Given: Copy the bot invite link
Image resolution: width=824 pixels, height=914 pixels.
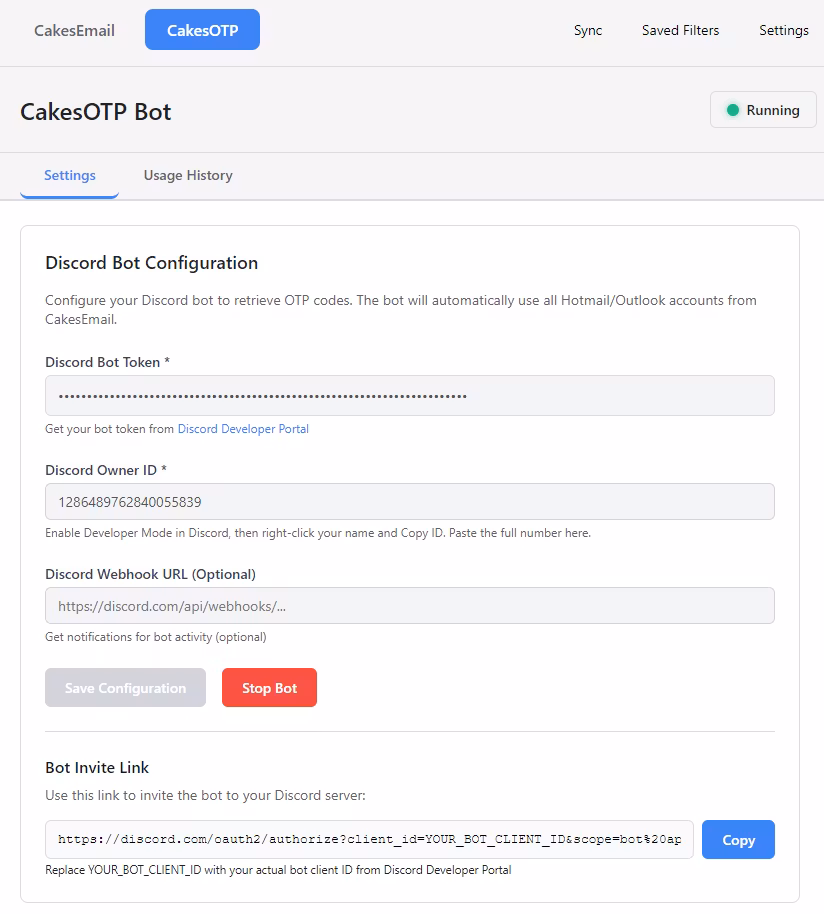Looking at the screenshot, I should click(x=738, y=840).
